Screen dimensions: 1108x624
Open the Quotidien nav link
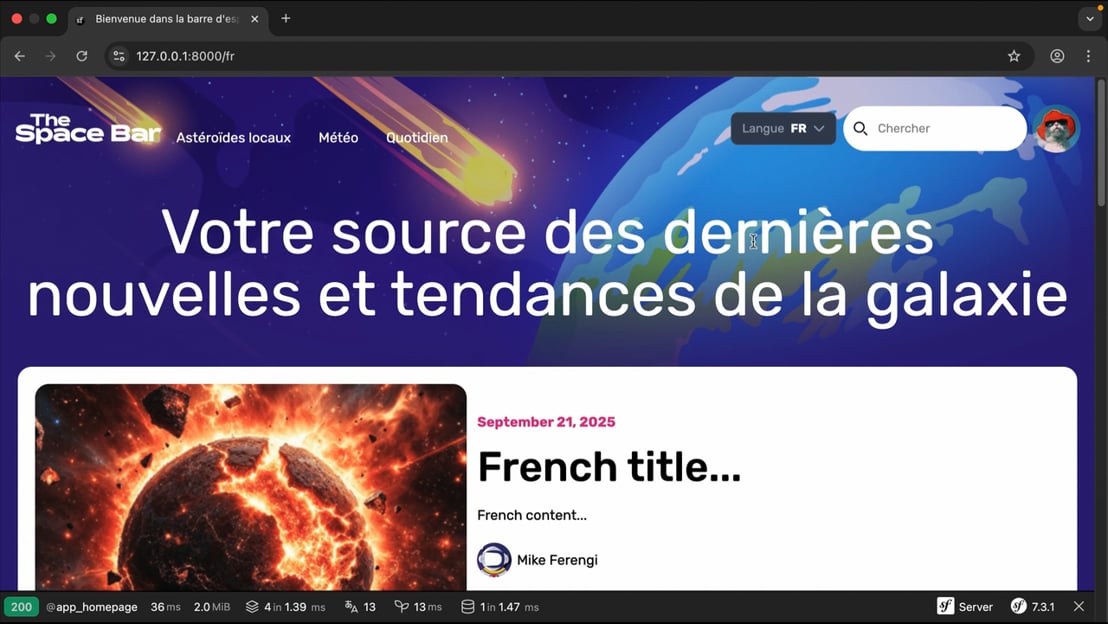pyautogui.click(x=417, y=138)
